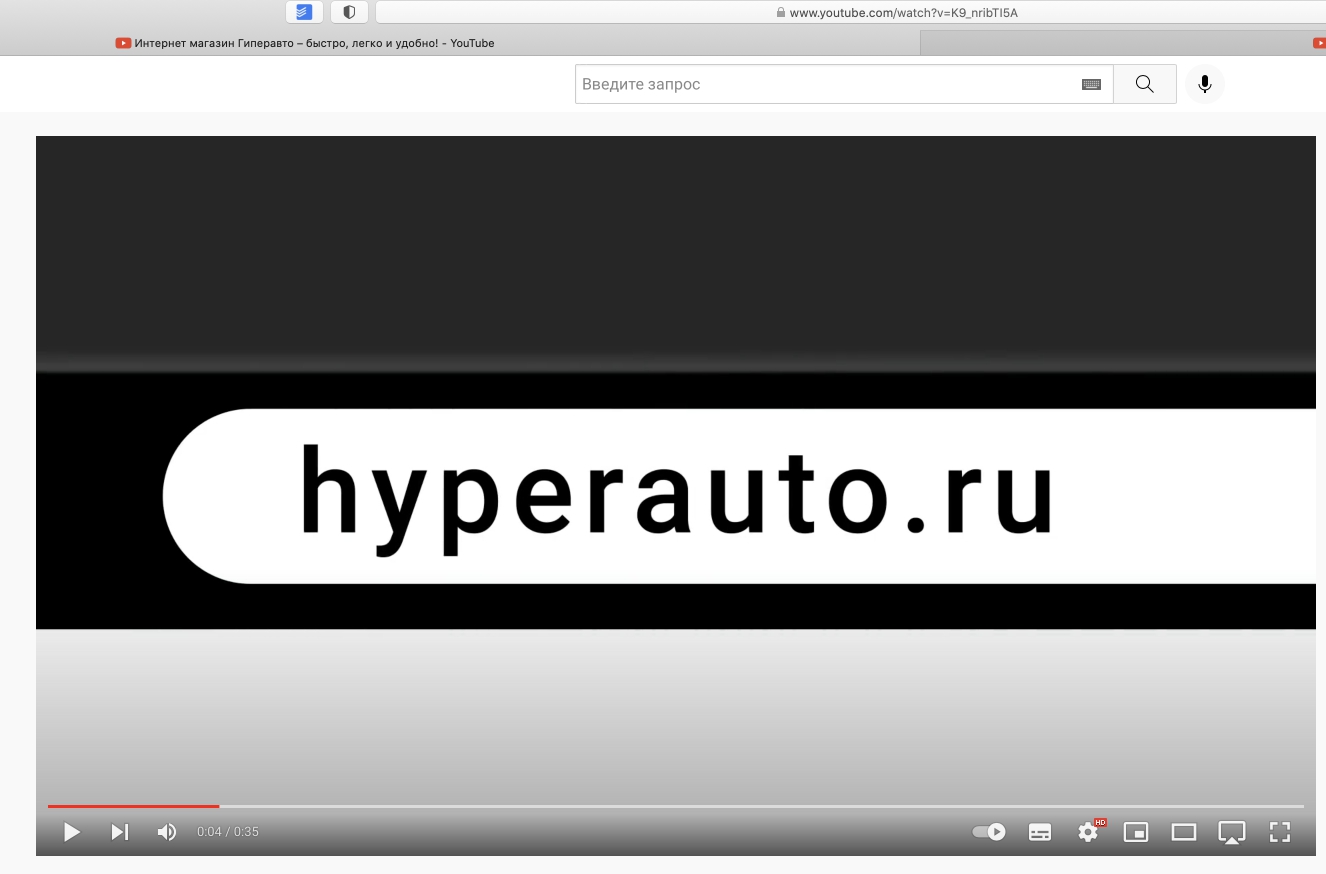Click the middle of the video progress bar
Image resolution: width=1326 pixels, height=874 pixels.
click(676, 806)
